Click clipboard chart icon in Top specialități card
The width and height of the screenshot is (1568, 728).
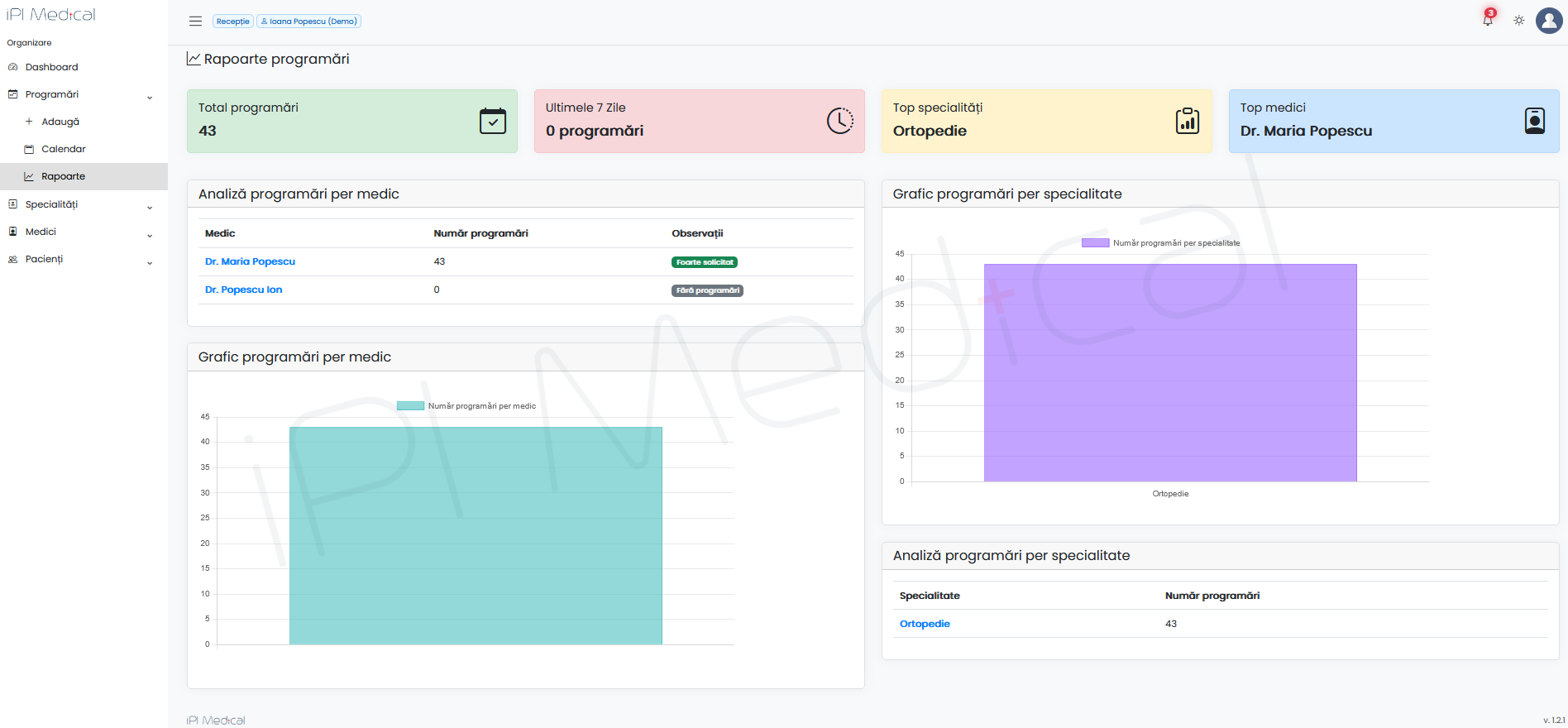[1188, 121]
